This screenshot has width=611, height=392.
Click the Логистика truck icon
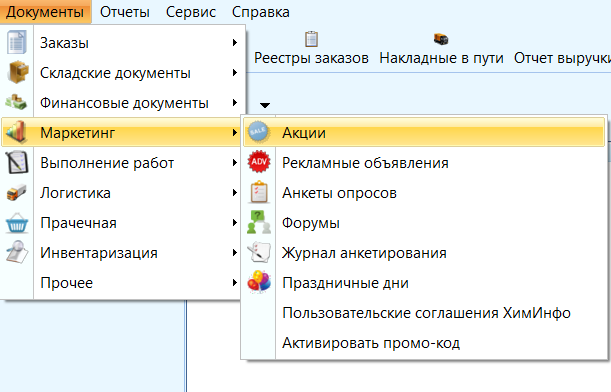click(16, 192)
